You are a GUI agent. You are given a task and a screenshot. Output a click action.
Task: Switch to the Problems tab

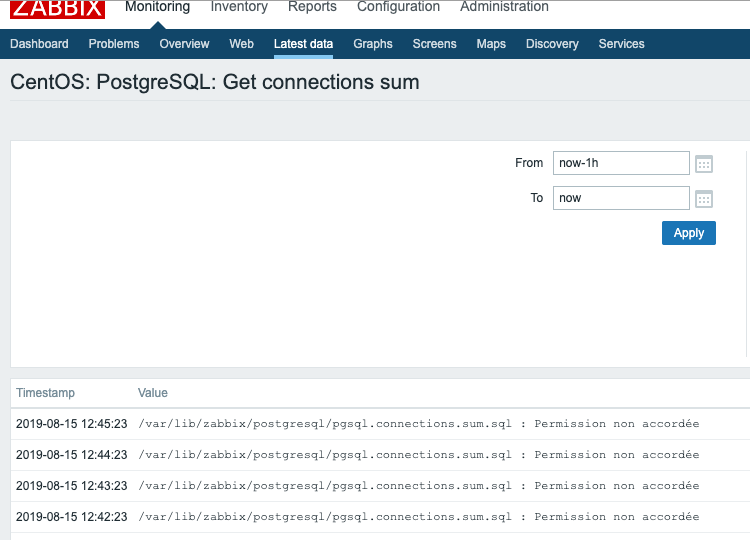[x=114, y=44]
